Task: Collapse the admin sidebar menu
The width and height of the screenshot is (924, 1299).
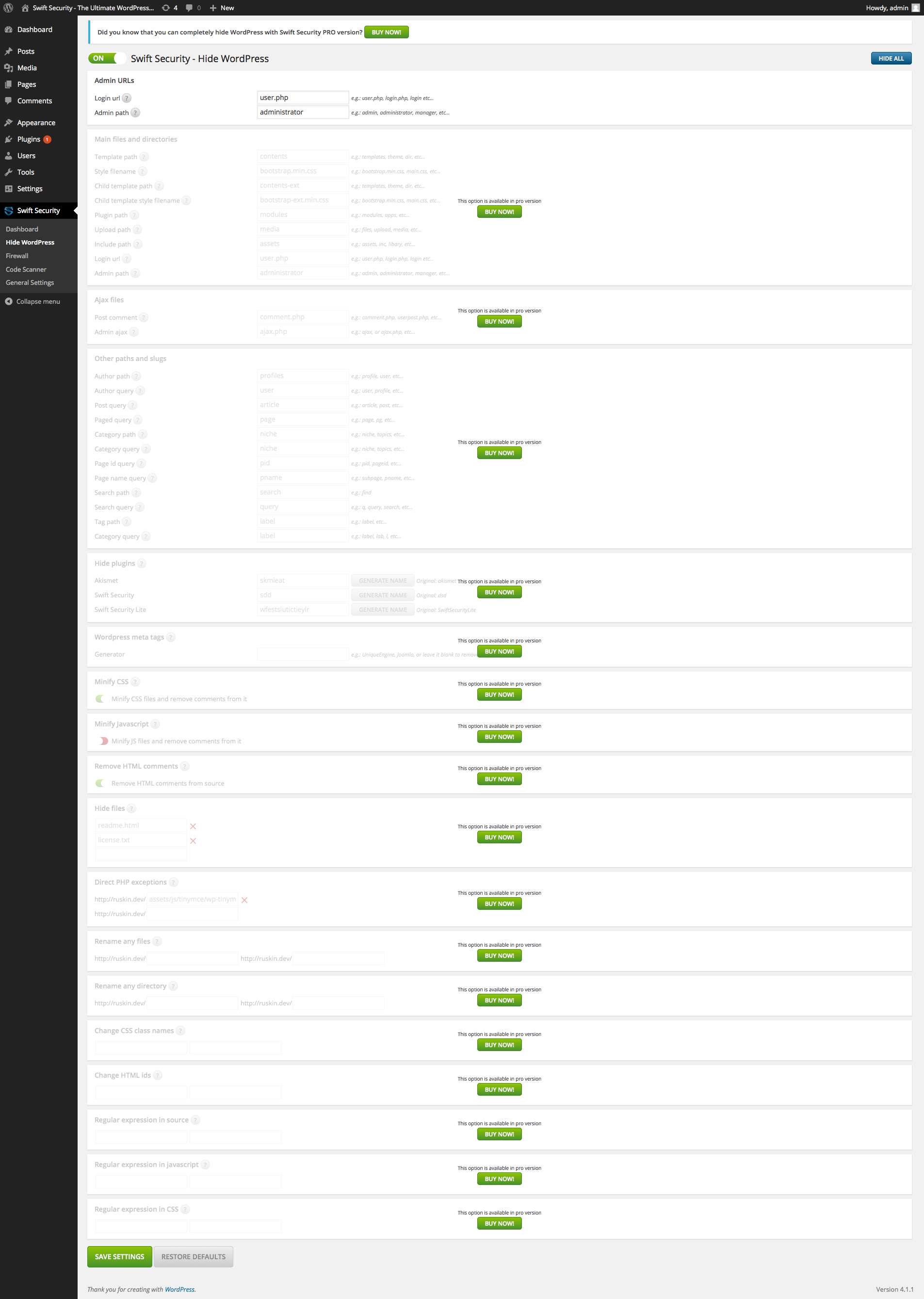Action: pos(32,302)
